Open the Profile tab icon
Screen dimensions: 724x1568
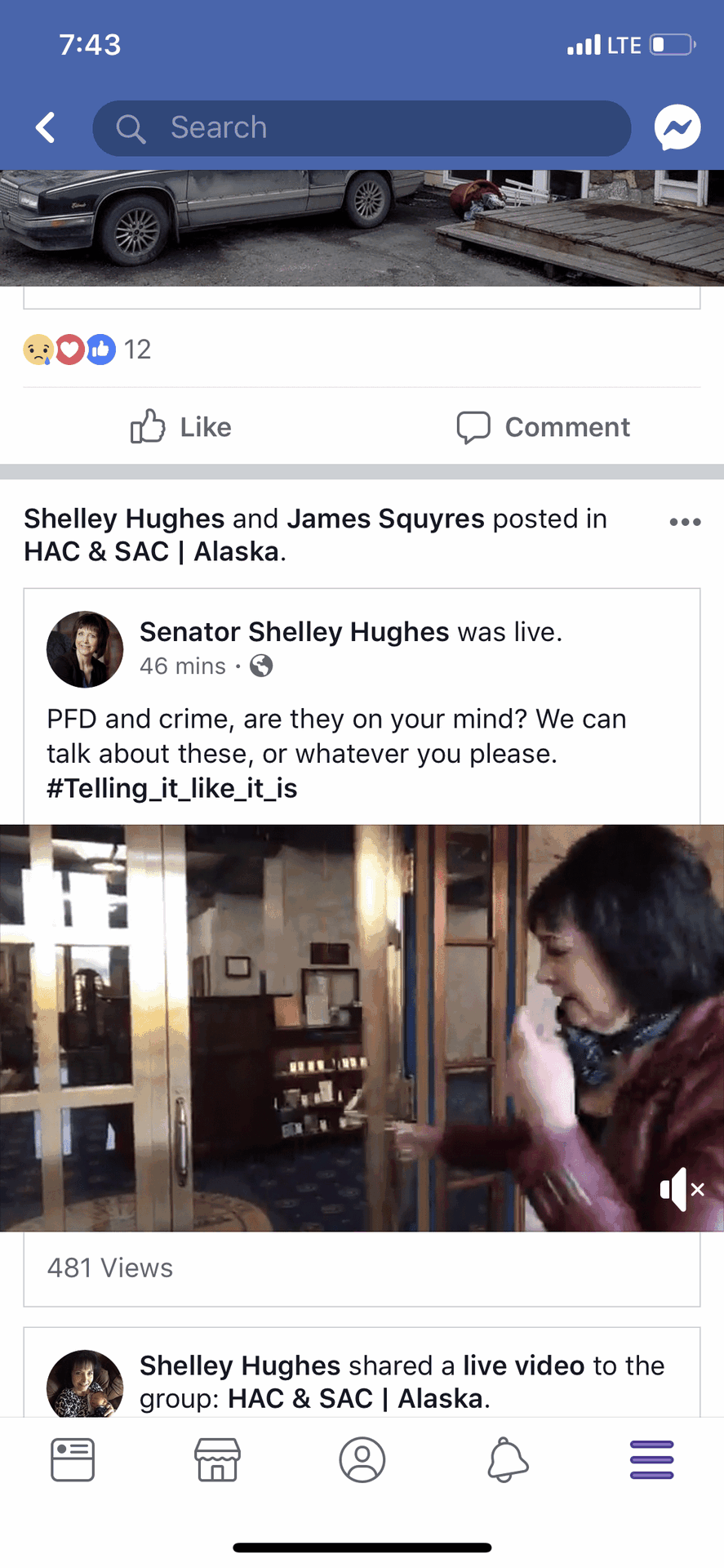pyautogui.click(x=362, y=1459)
